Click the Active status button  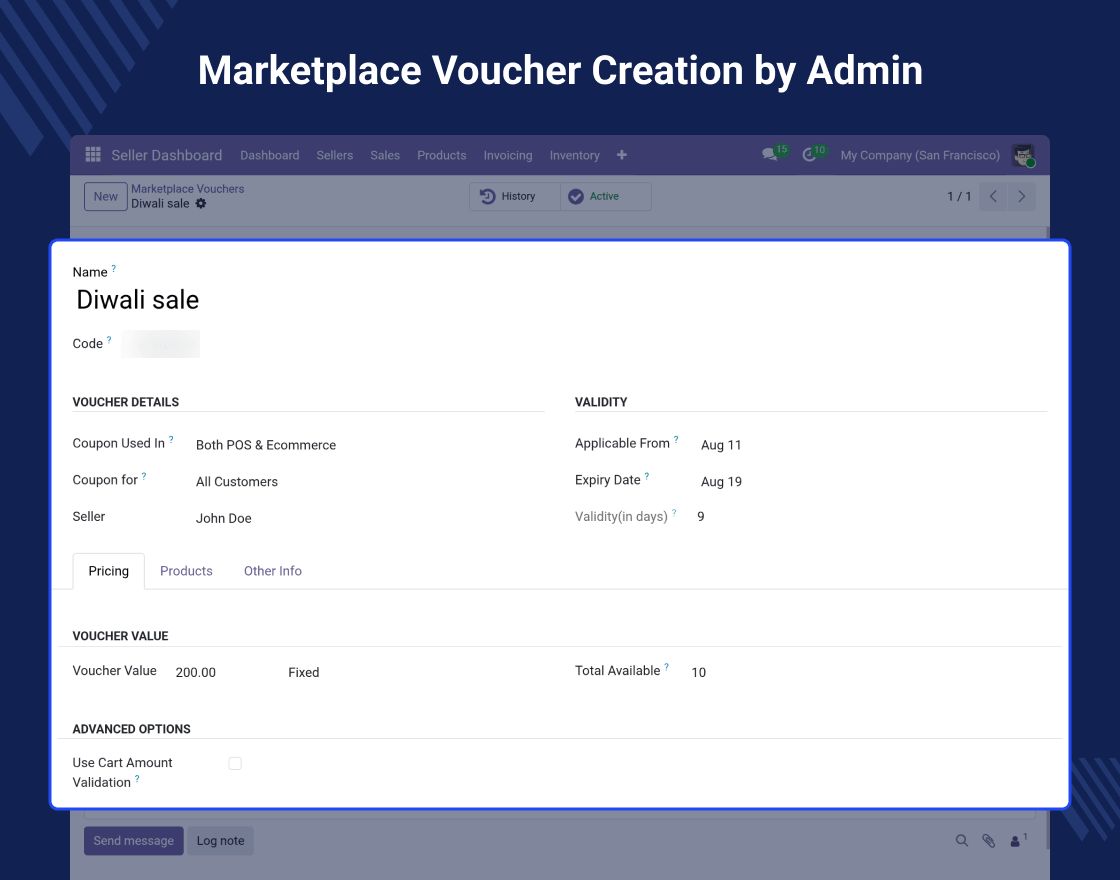click(606, 196)
